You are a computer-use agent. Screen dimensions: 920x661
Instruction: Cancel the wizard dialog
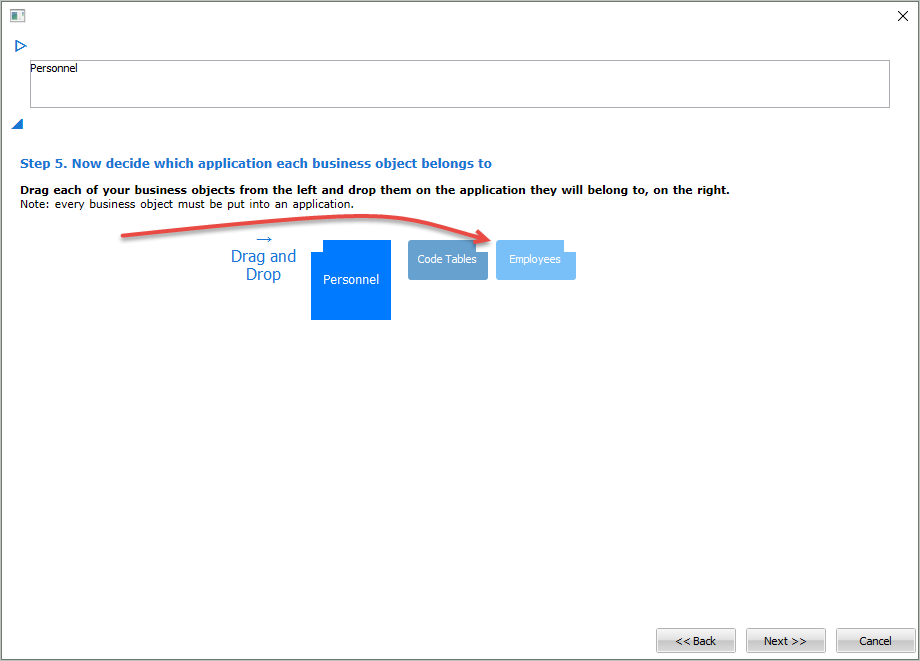point(875,640)
